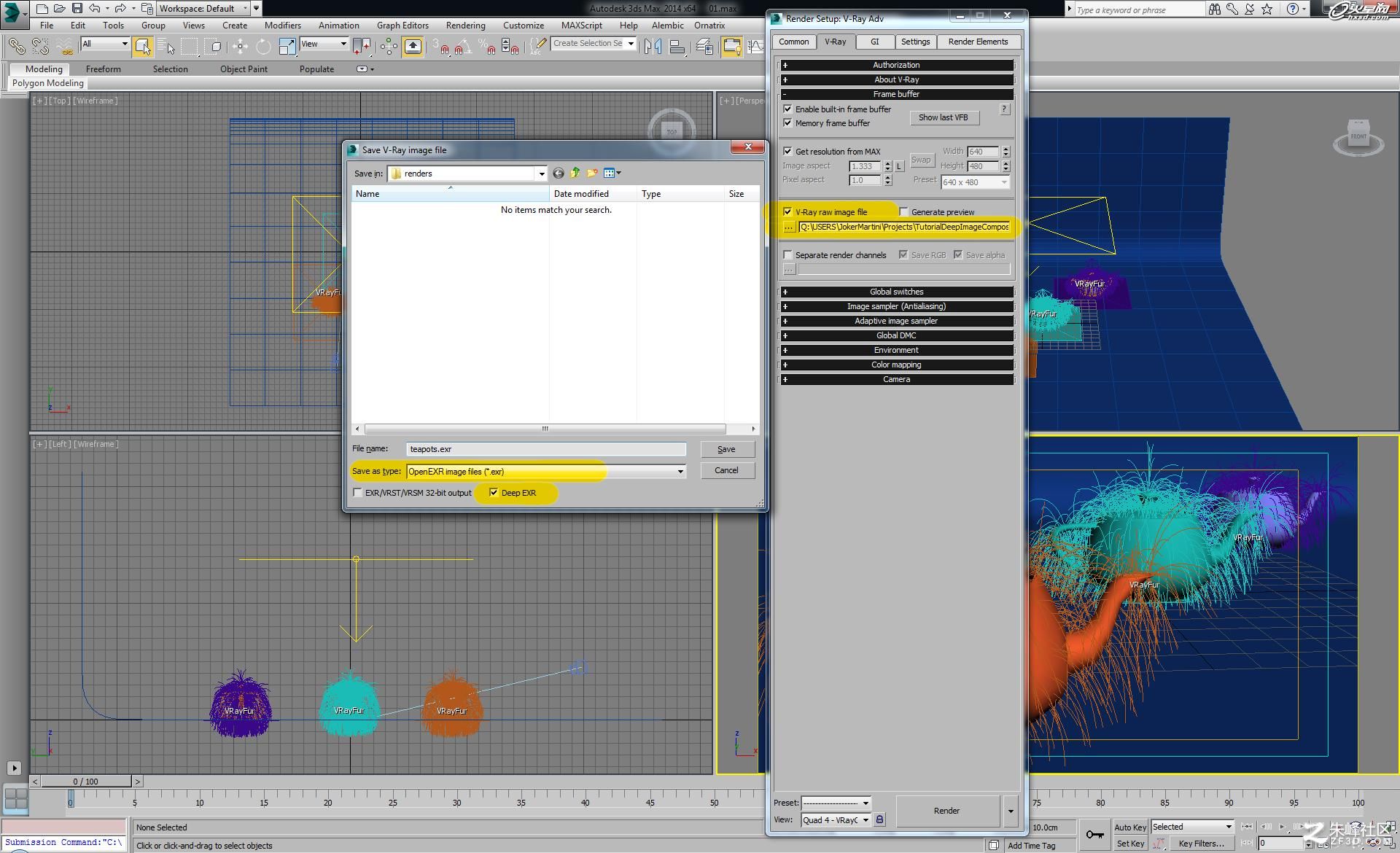This screenshot has height=853, width=1400.
Task: Redo action with the redo arrow
Action: 120,9
